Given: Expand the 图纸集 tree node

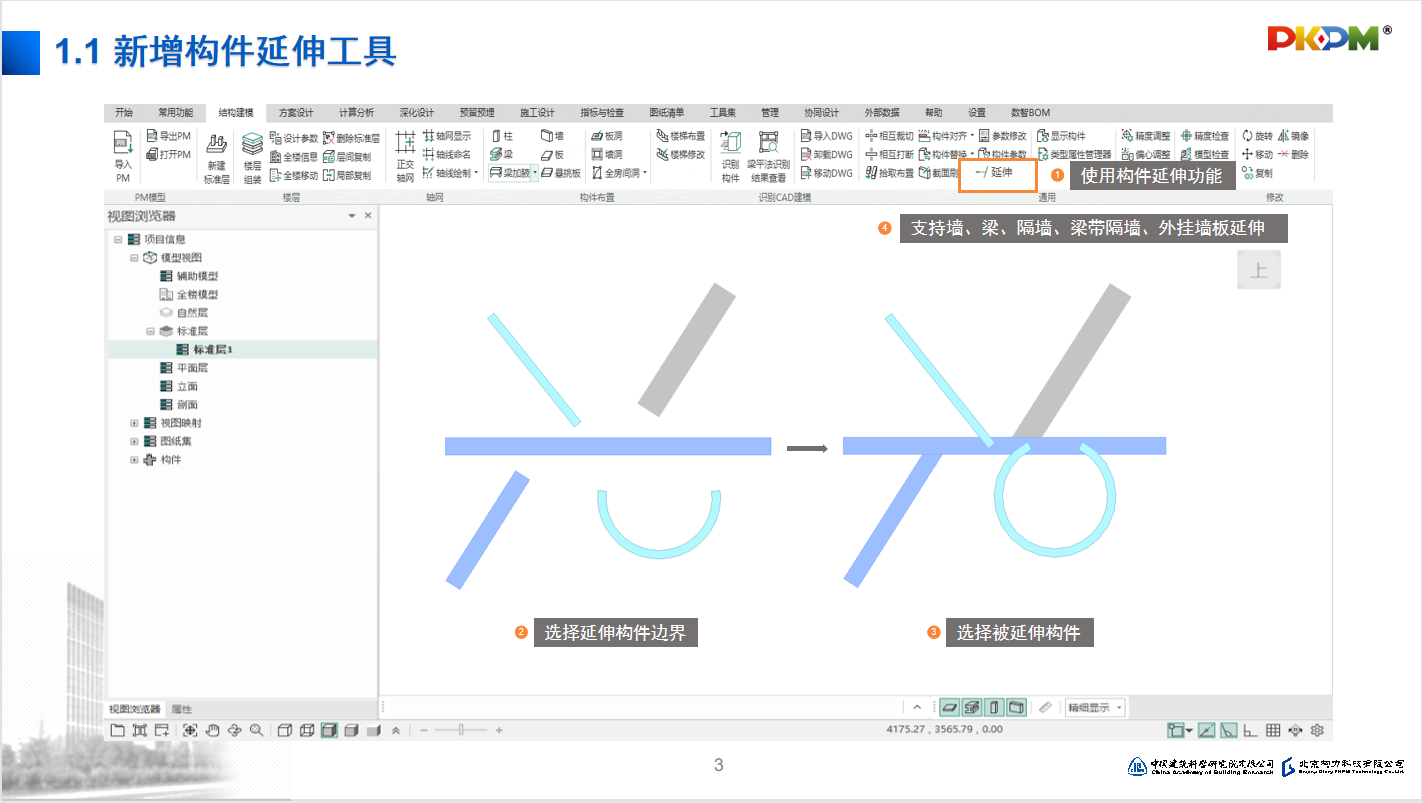Looking at the screenshot, I should [134, 441].
